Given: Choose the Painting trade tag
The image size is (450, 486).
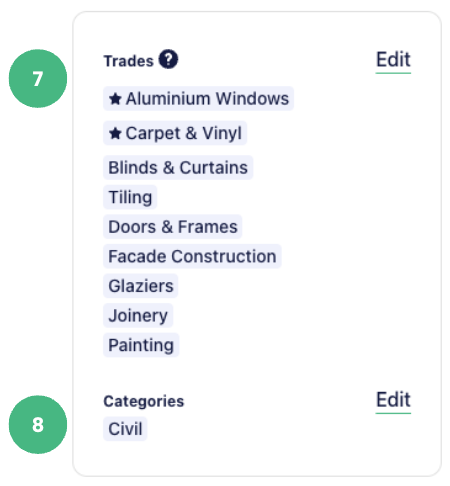Looking at the screenshot, I should click(x=141, y=345).
